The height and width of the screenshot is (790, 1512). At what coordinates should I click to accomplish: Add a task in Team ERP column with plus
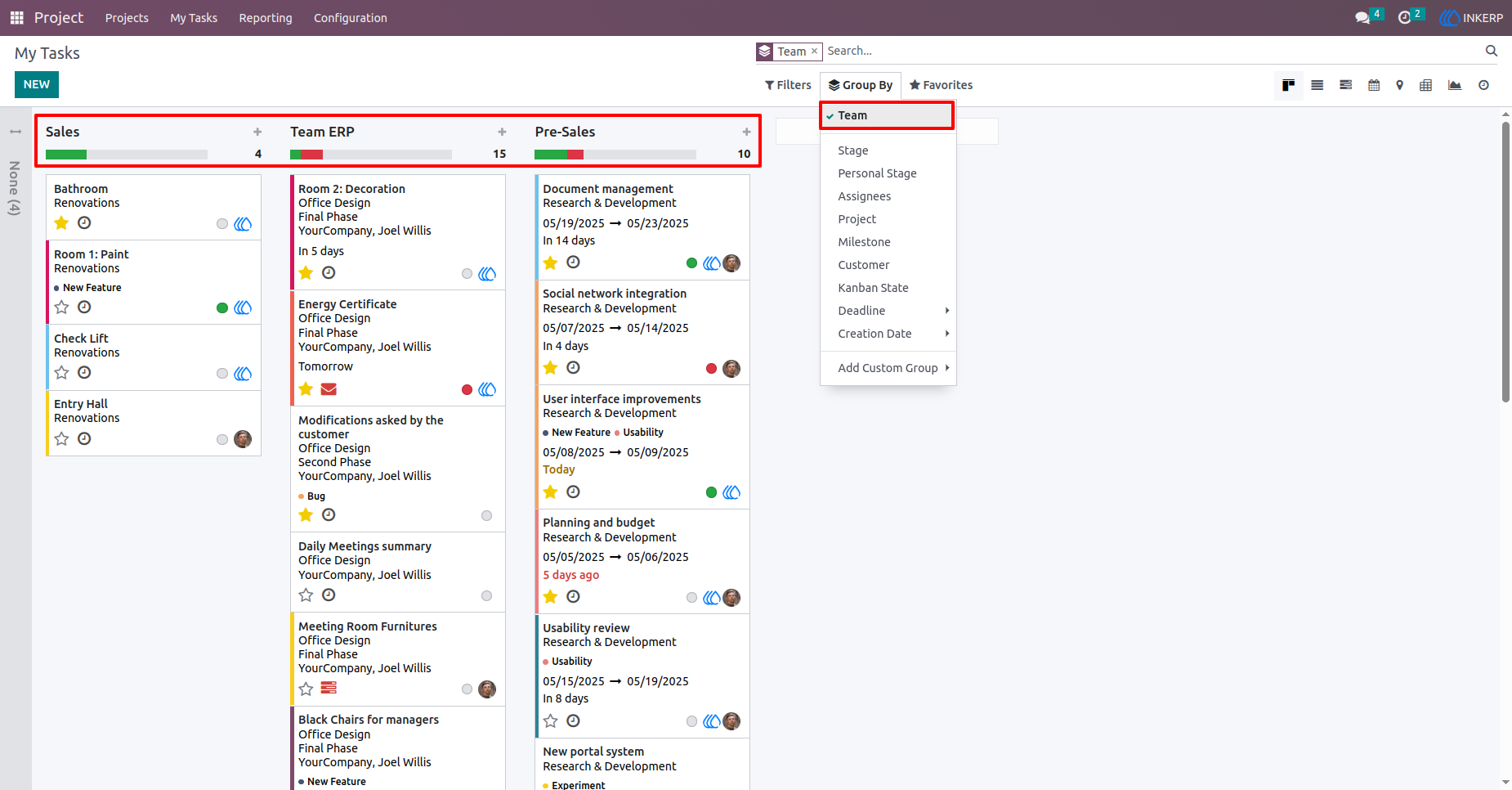pyautogui.click(x=502, y=132)
